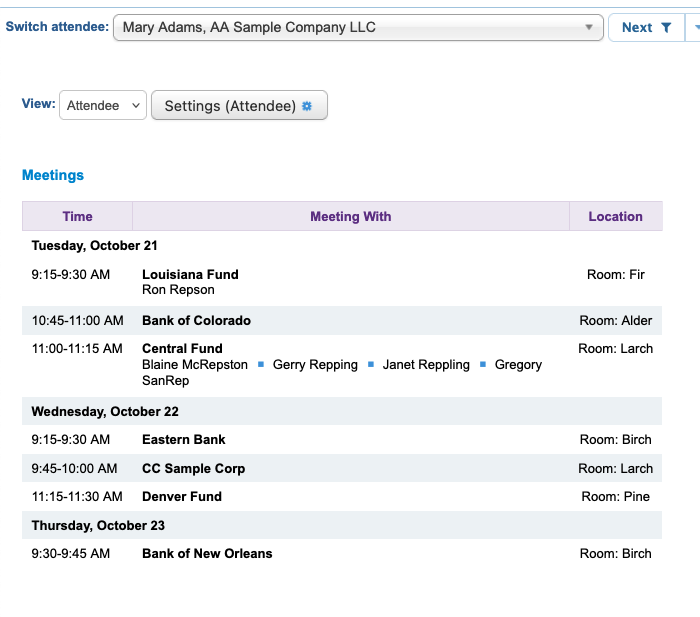Select the Eastern Bank meeting
The height and width of the screenshot is (617, 700).
[x=184, y=439]
